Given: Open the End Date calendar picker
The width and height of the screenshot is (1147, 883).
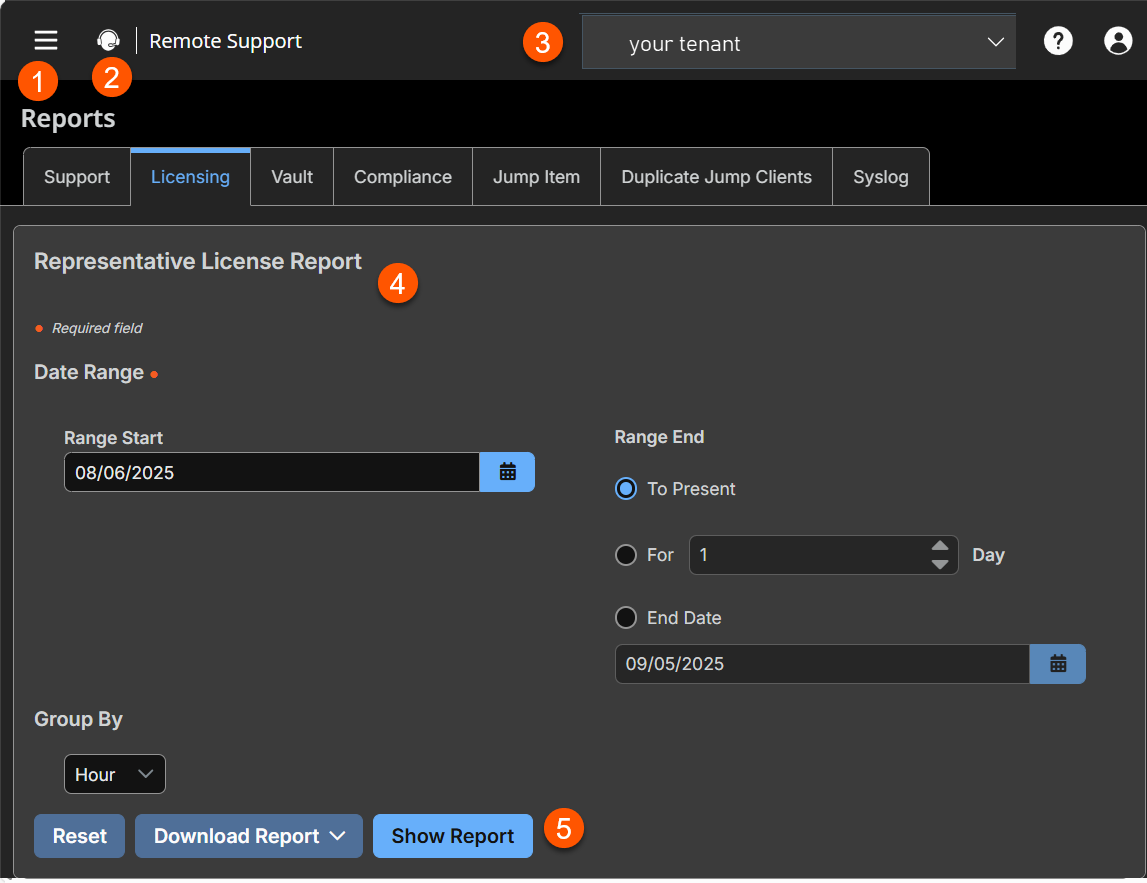Looking at the screenshot, I should click(x=1058, y=664).
